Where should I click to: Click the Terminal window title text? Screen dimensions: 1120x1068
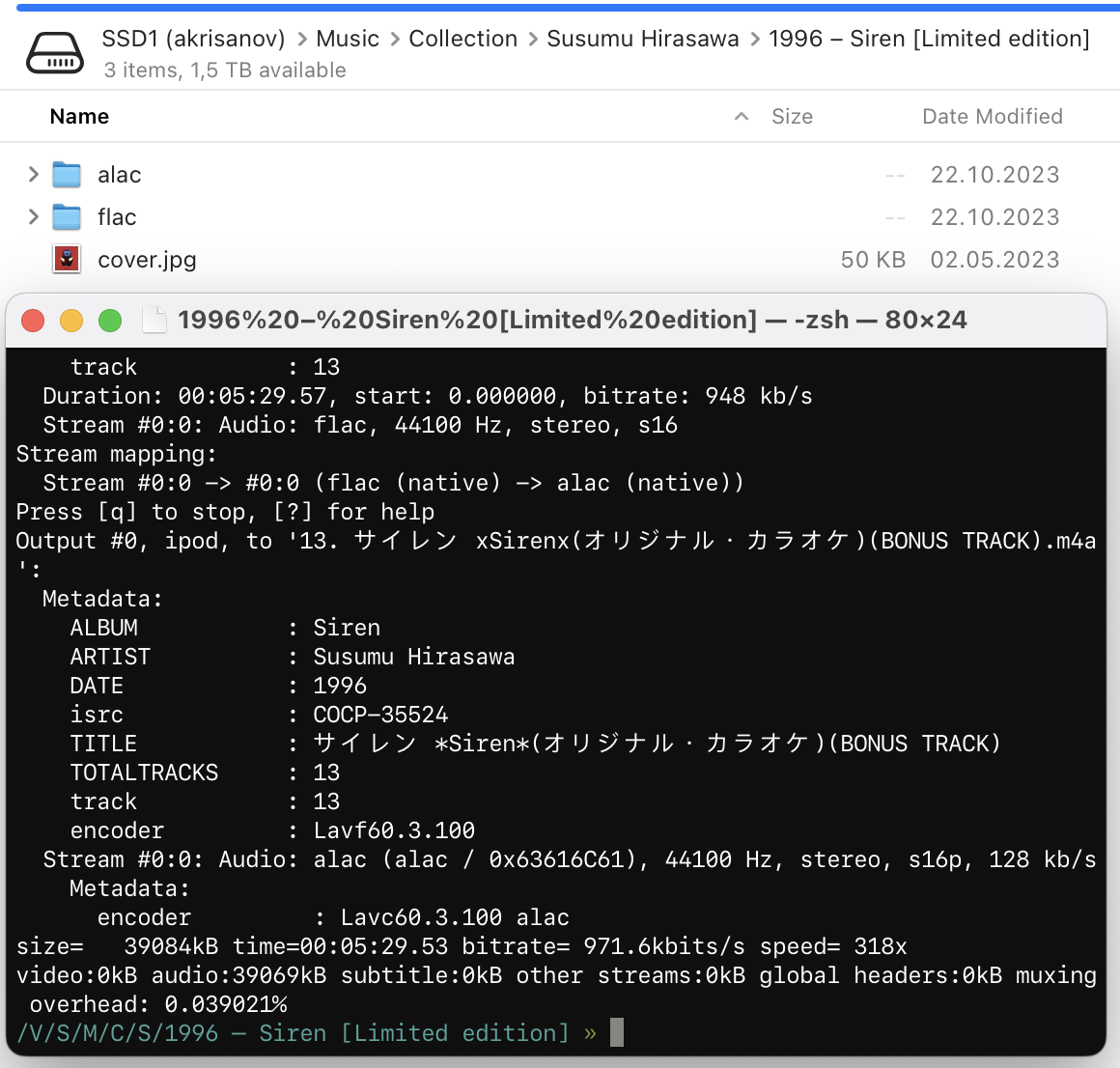pos(573,320)
